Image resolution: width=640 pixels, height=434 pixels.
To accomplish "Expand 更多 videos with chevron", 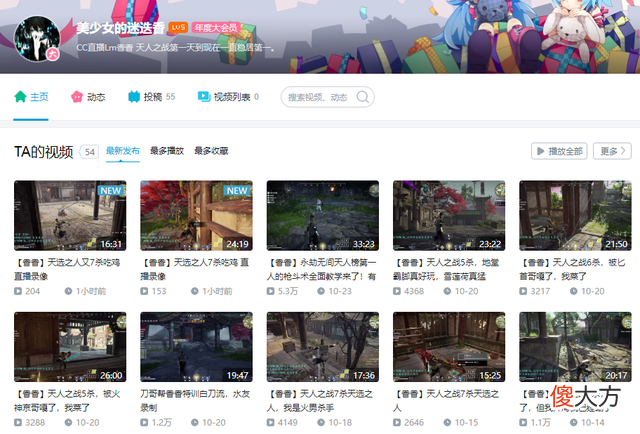I will 612,151.
